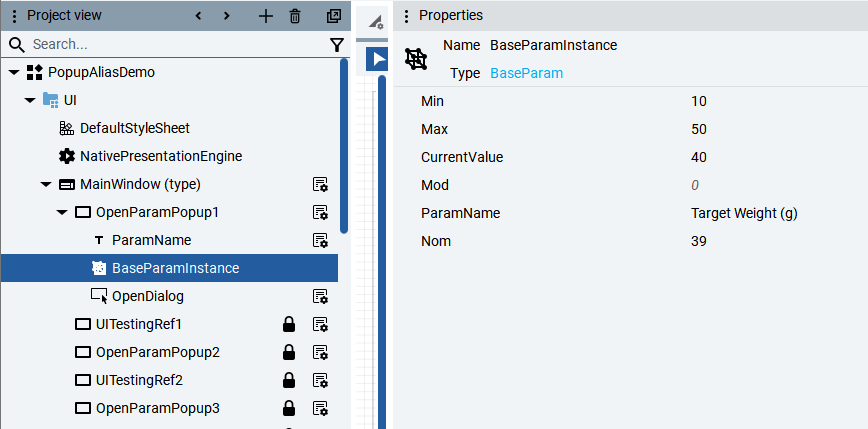Image resolution: width=868 pixels, height=429 pixels.
Task: Open the BaseParam type link
Action: (526, 73)
